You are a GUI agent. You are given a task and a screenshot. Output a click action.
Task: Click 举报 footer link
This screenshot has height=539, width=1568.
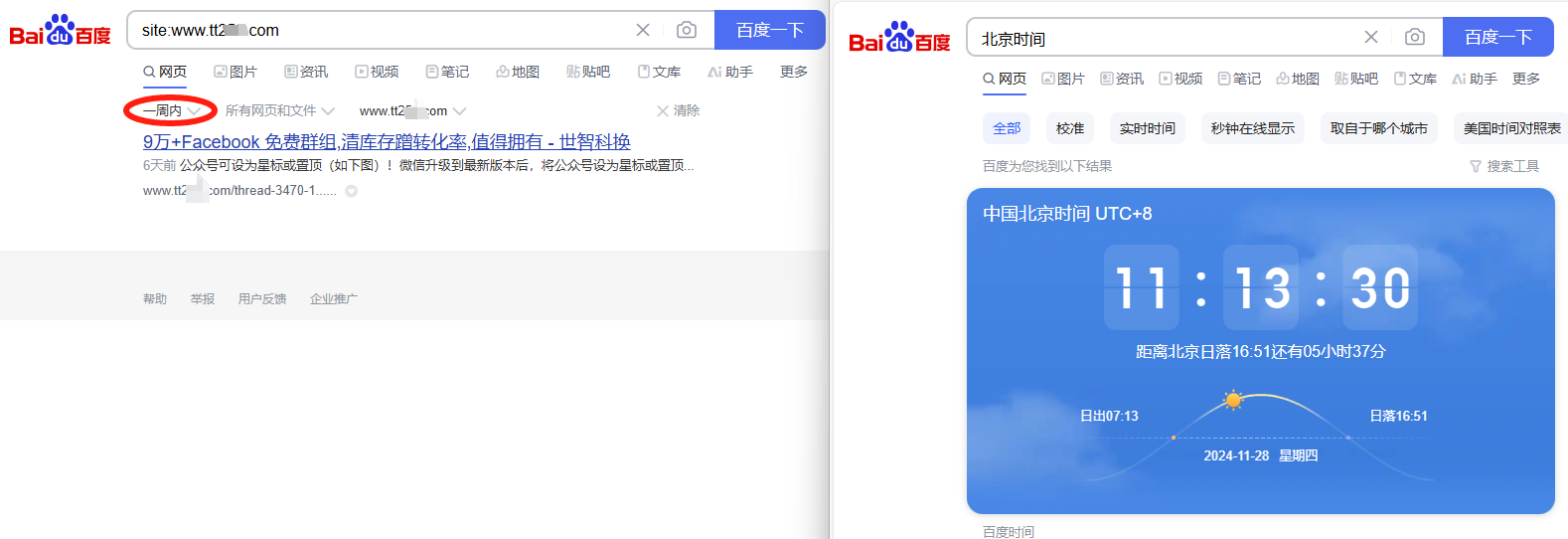click(x=203, y=298)
